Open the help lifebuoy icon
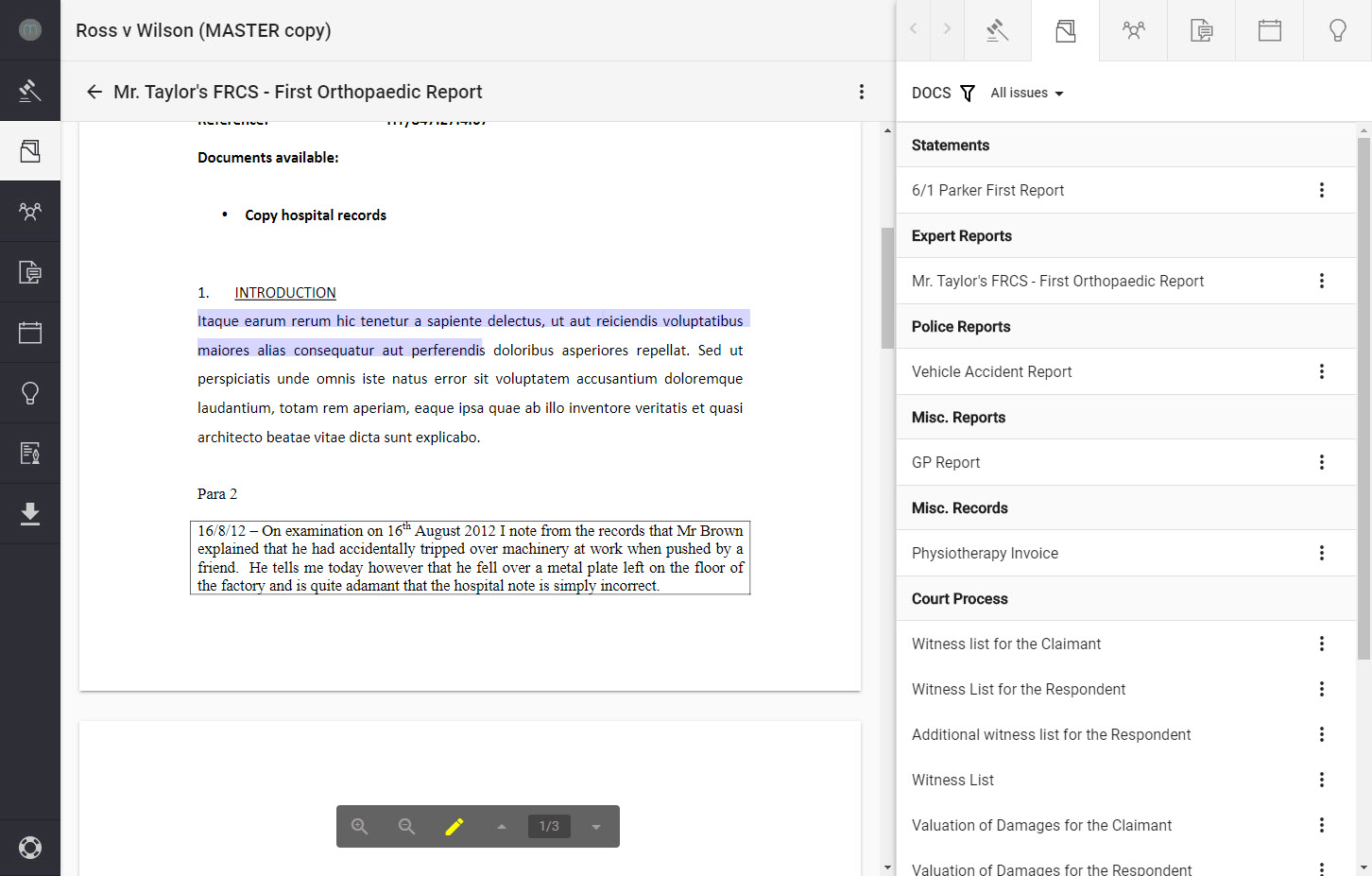 click(30, 848)
